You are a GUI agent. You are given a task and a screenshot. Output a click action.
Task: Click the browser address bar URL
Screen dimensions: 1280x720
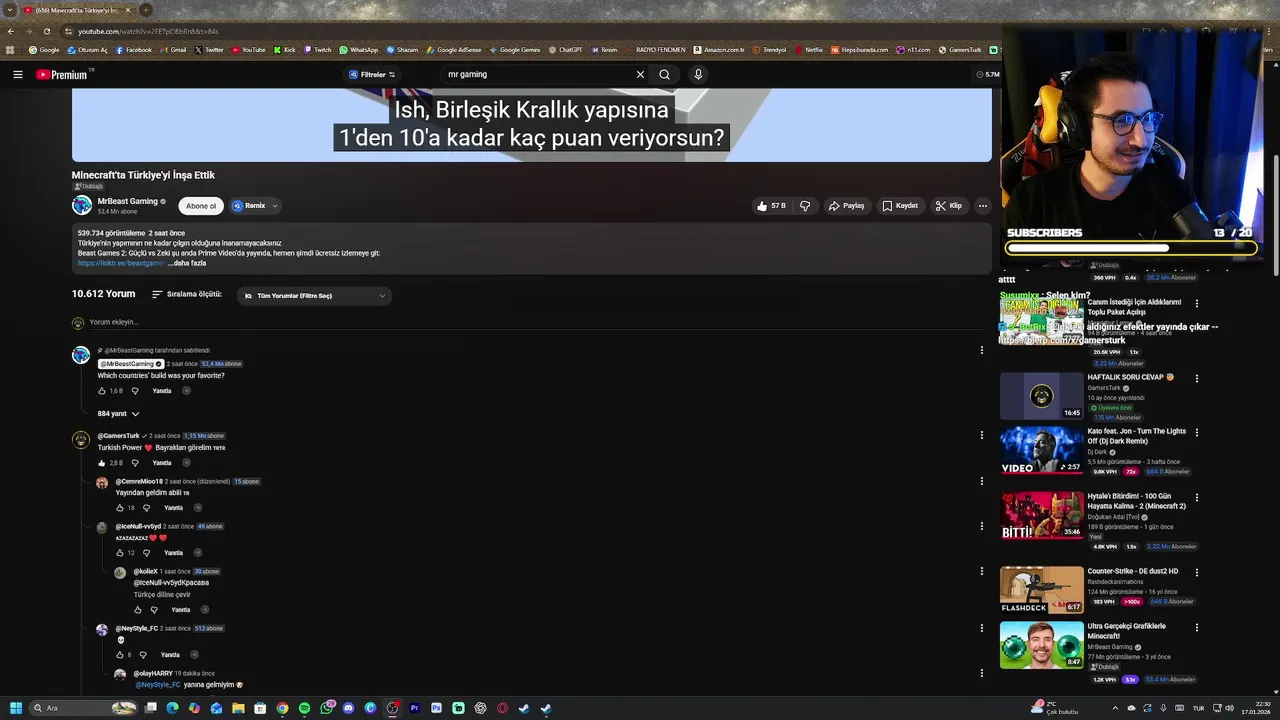pos(148,31)
